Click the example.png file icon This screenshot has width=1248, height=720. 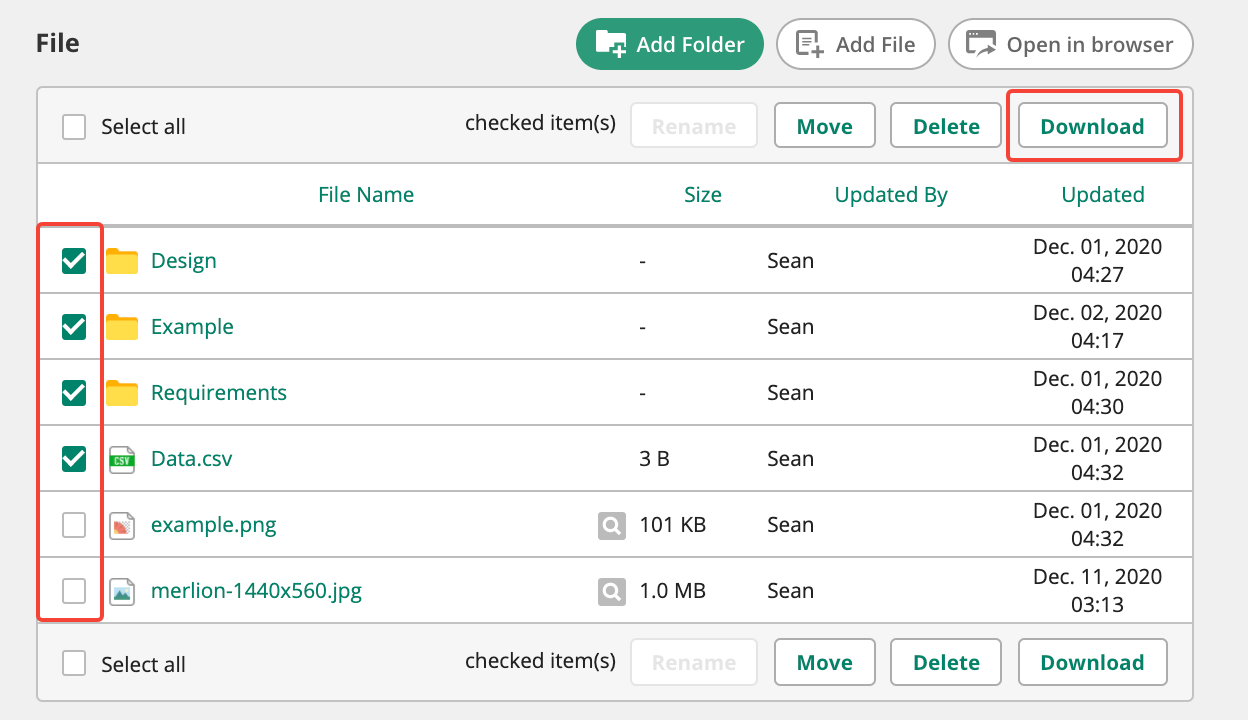tap(122, 525)
